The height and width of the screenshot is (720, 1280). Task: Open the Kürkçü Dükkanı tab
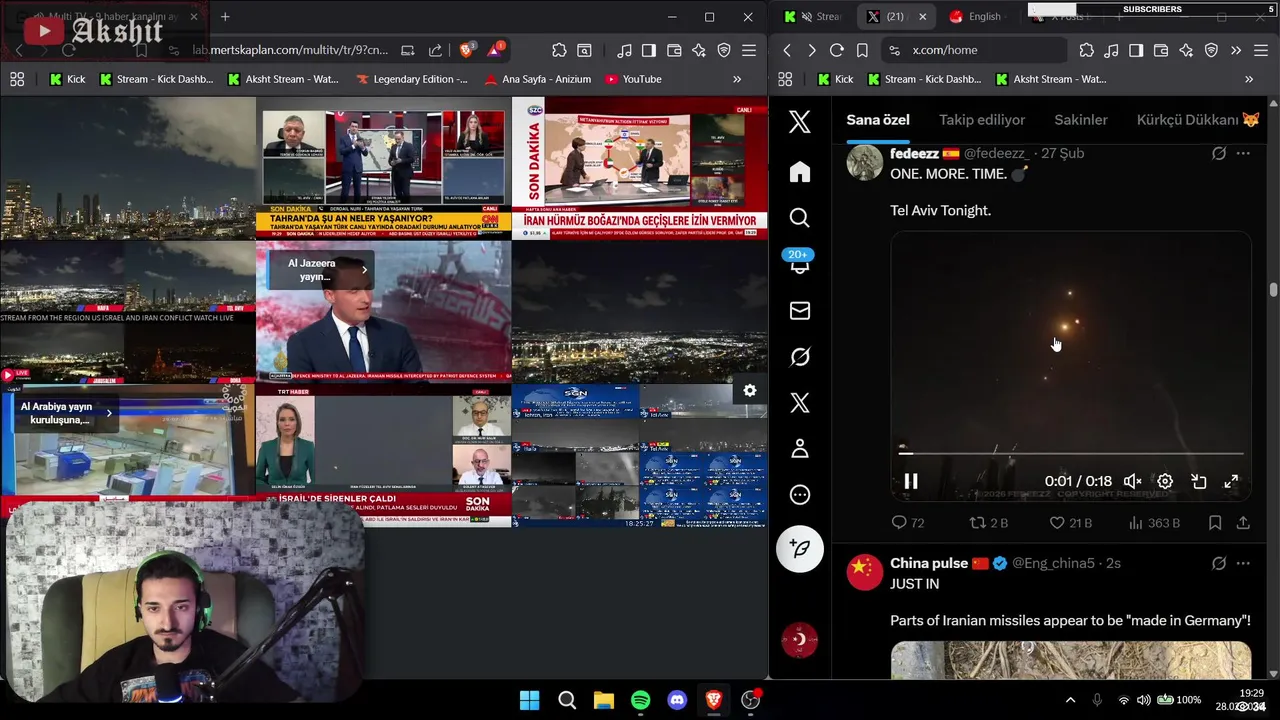pos(1198,120)
